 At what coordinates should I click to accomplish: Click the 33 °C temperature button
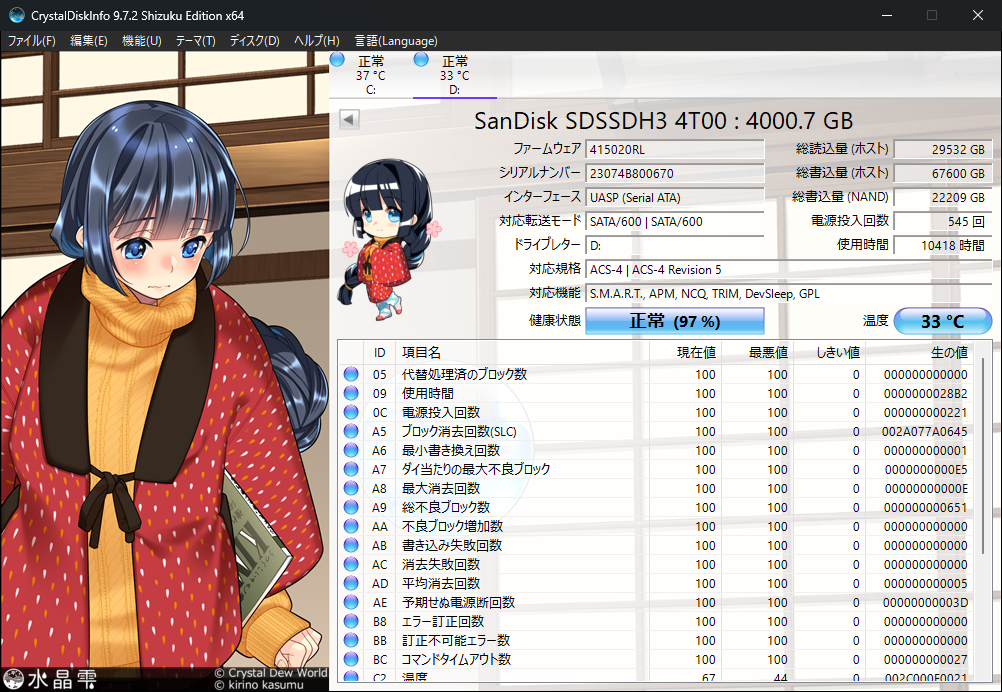(x=942, y=321)
